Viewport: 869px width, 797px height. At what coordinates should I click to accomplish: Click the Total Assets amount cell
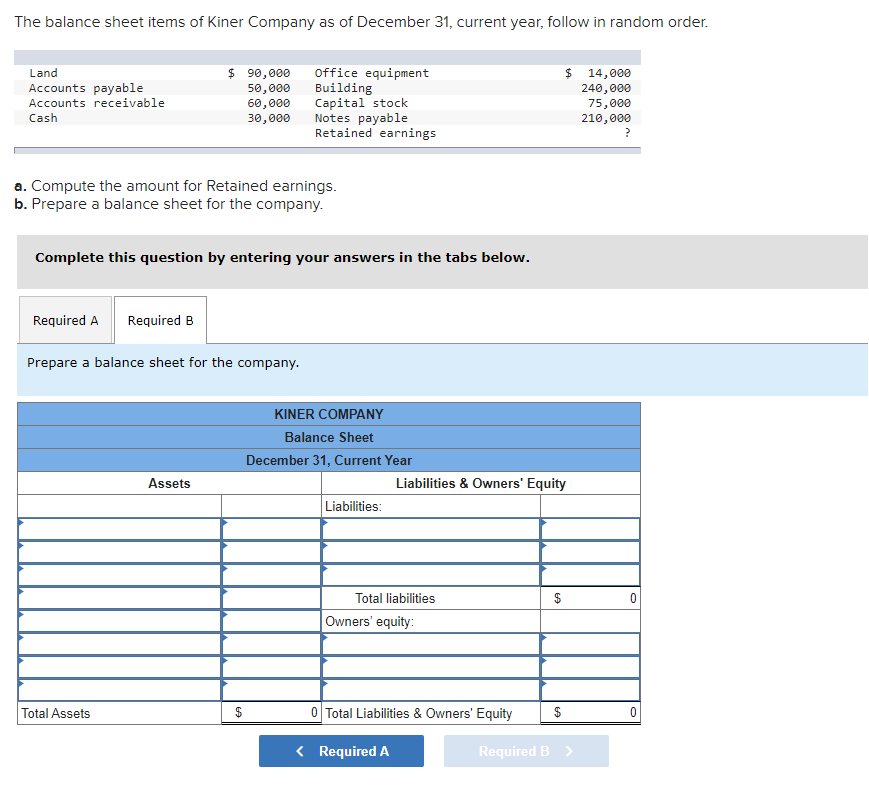[x=271, y=713]
